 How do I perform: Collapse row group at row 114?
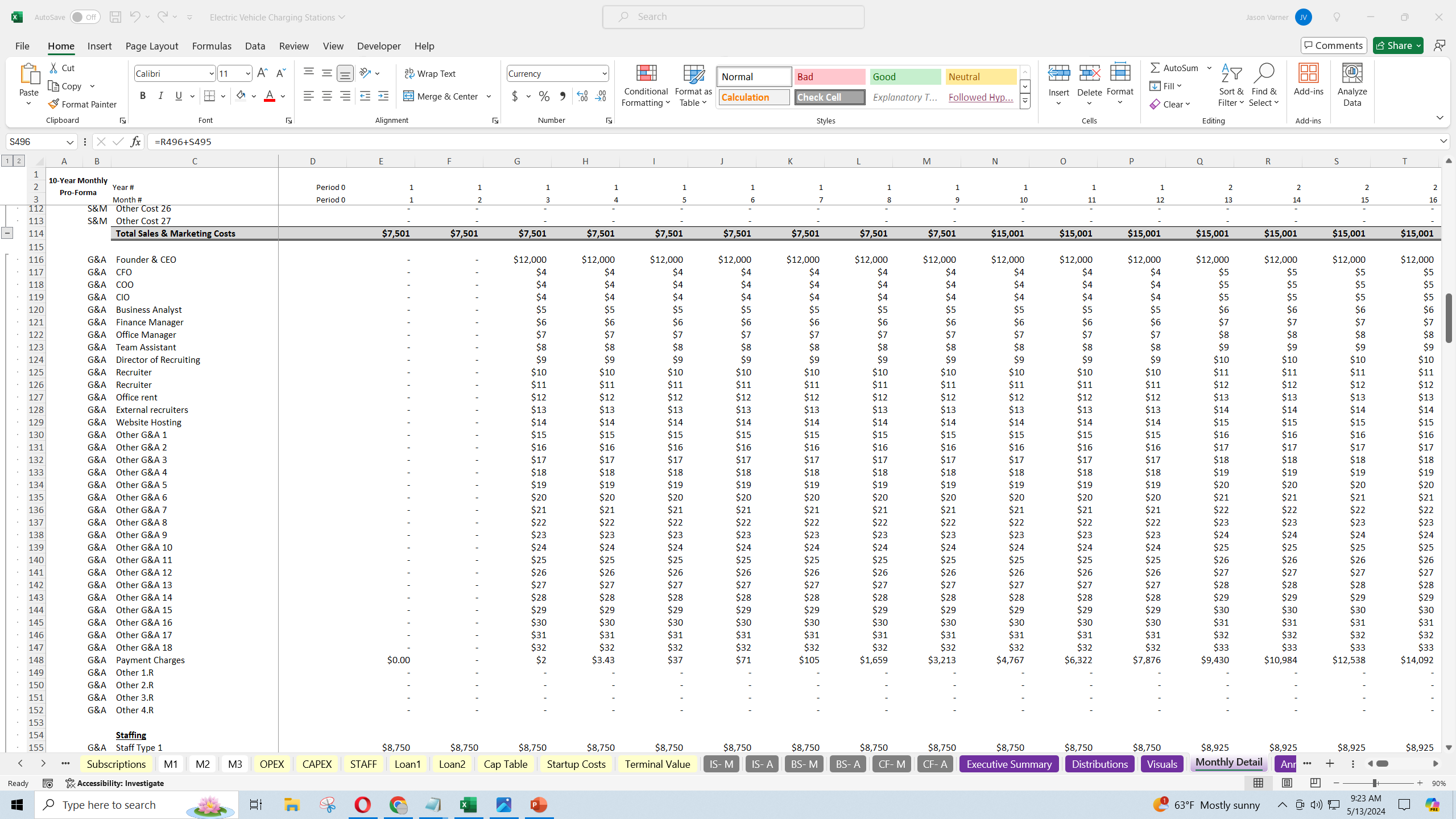tap(7, 233)
